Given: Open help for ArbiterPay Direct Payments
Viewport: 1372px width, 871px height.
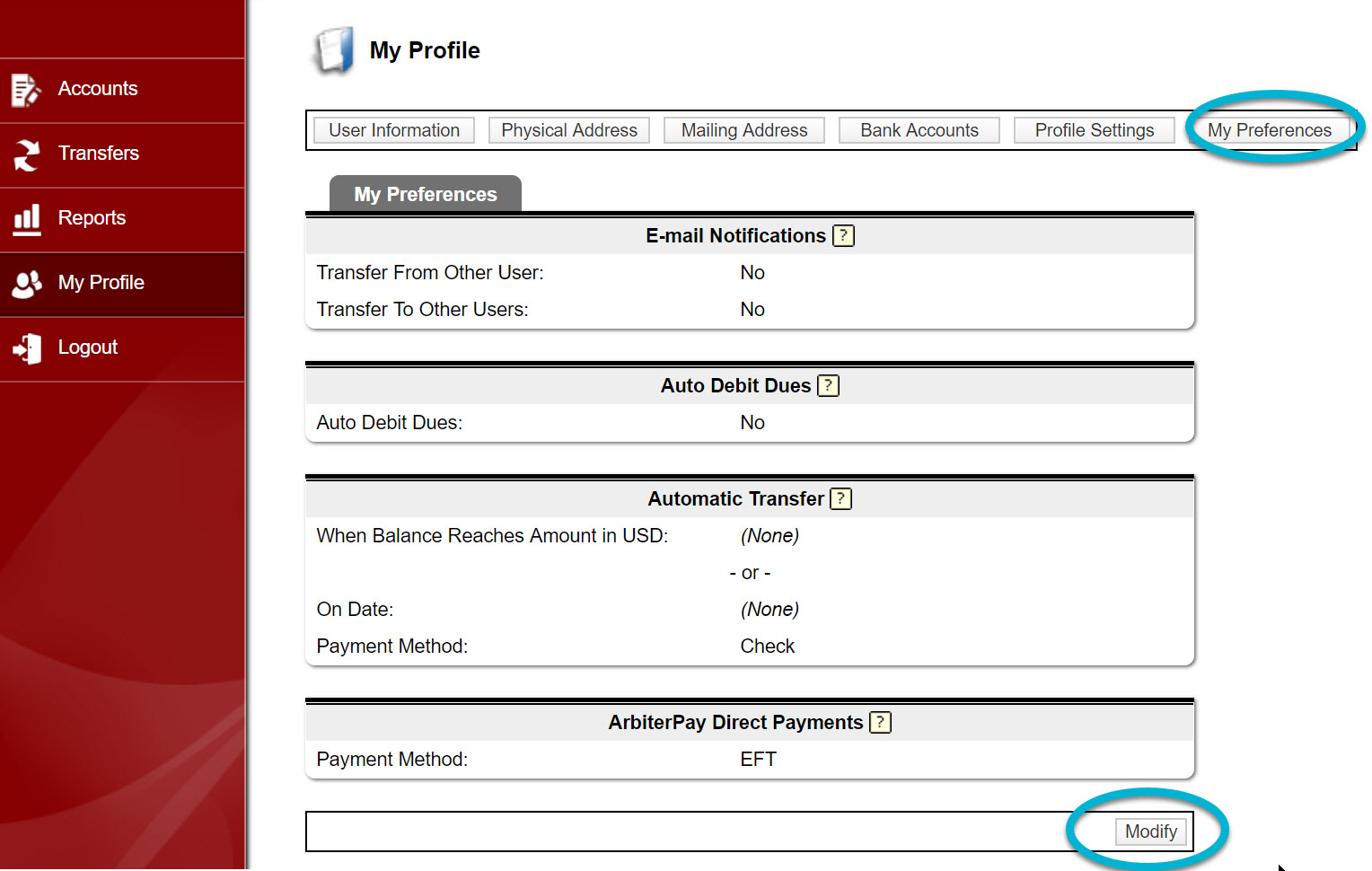Looking at the screenshot, I should pos(880,722).
